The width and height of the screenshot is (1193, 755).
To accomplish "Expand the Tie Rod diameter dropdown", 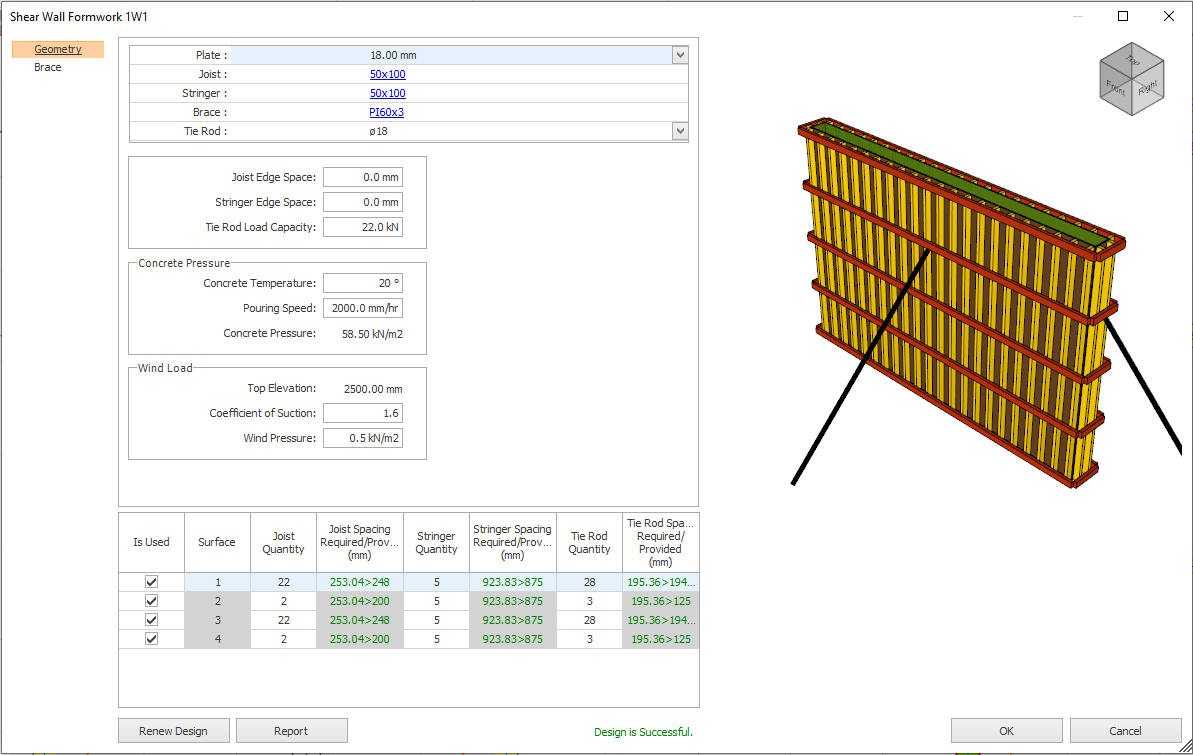I will tap(680, 131).
